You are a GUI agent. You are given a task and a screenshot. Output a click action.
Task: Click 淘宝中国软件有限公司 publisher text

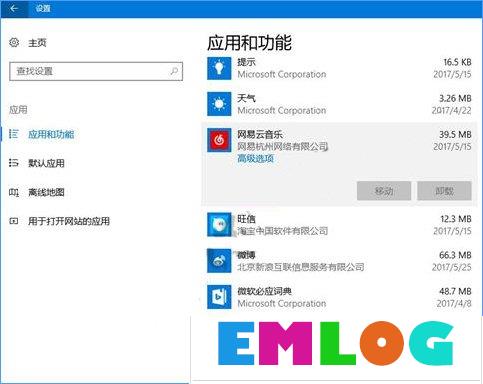pos(283,231)
